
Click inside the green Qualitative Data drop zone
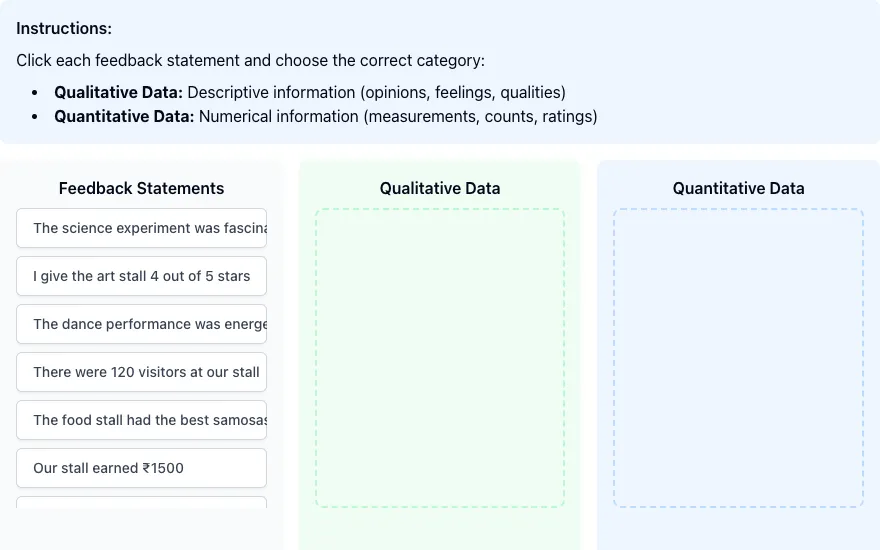440,358
